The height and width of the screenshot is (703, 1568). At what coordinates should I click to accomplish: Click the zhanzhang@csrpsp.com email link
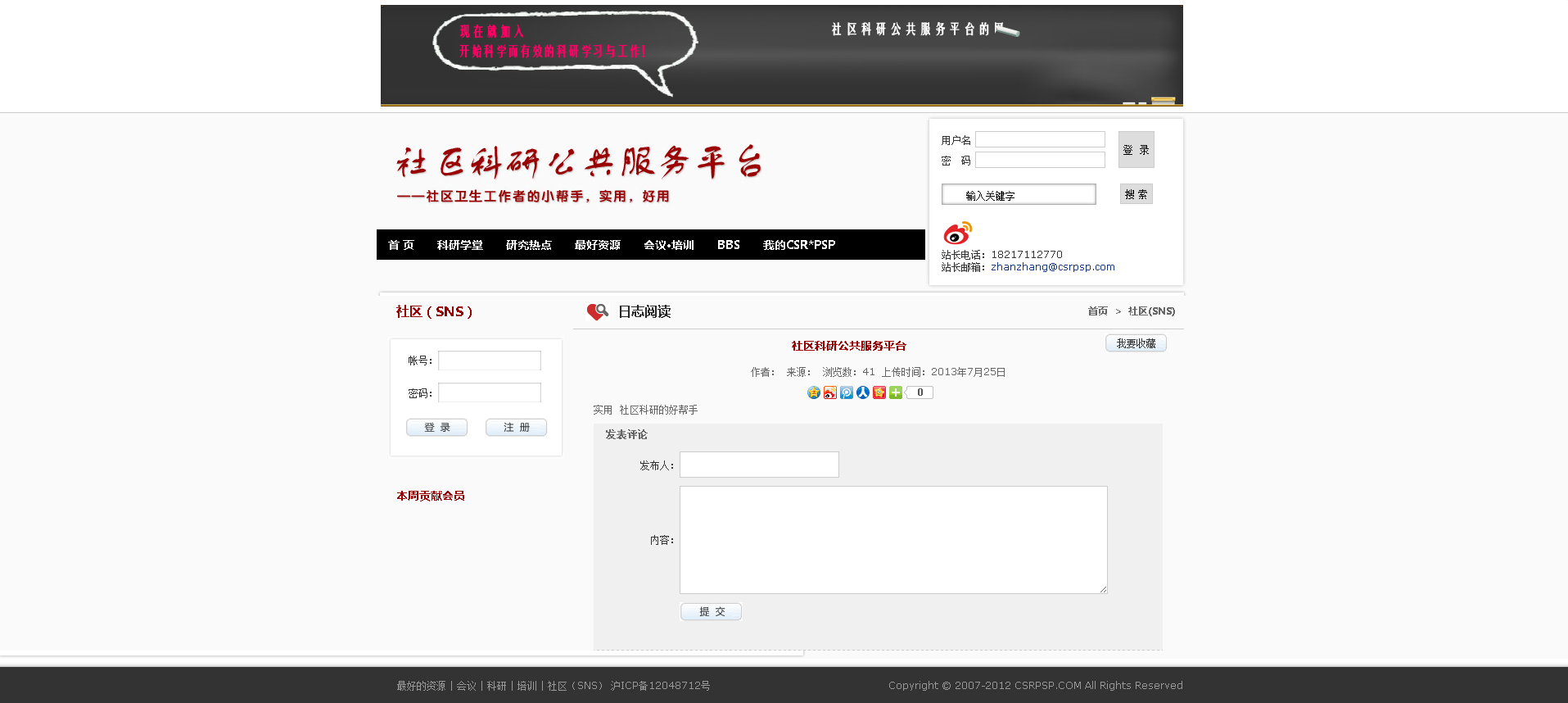click(1052, 267)
